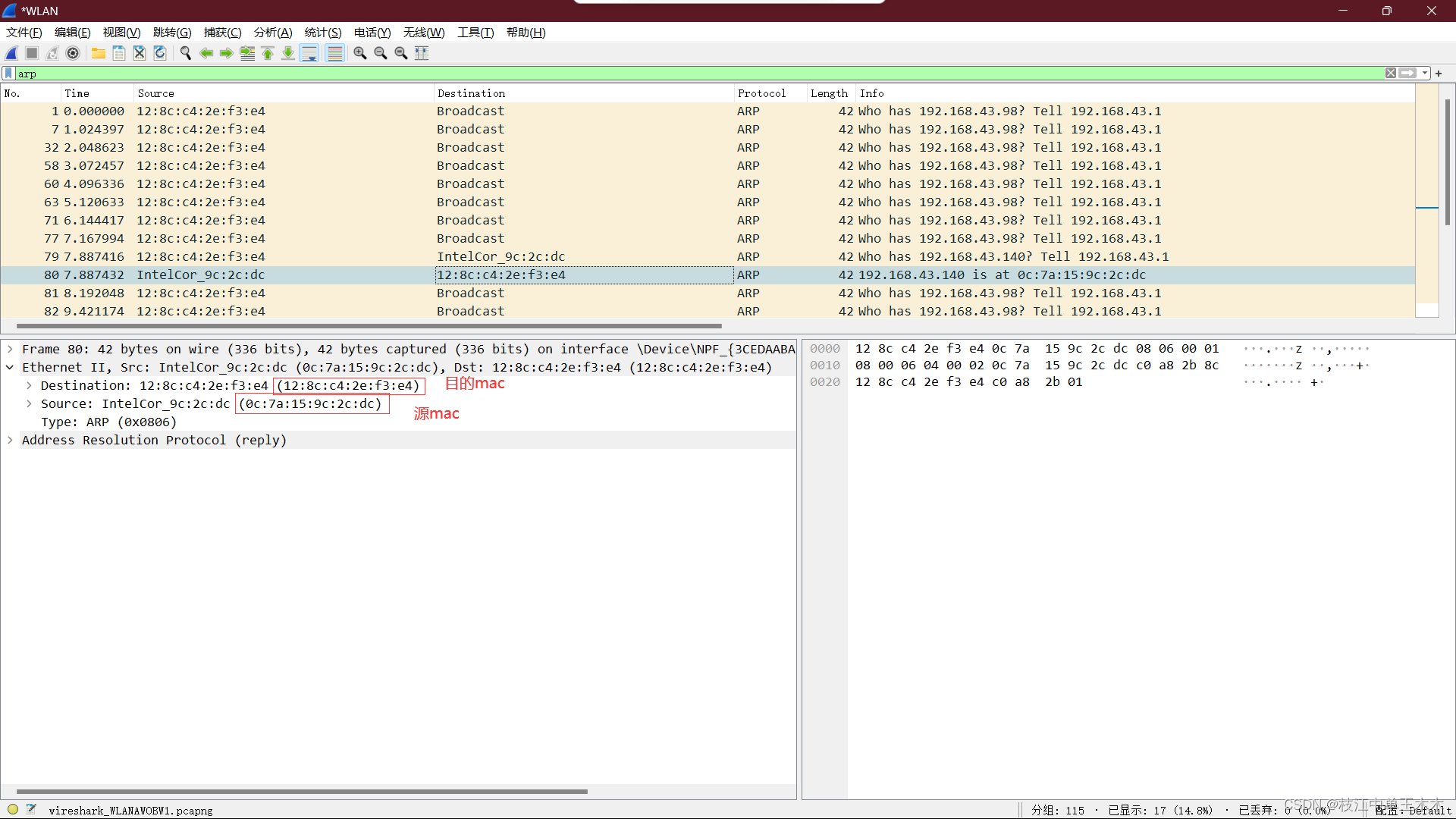
Task: Sort packets by Source column header
Action: [284, 93]
